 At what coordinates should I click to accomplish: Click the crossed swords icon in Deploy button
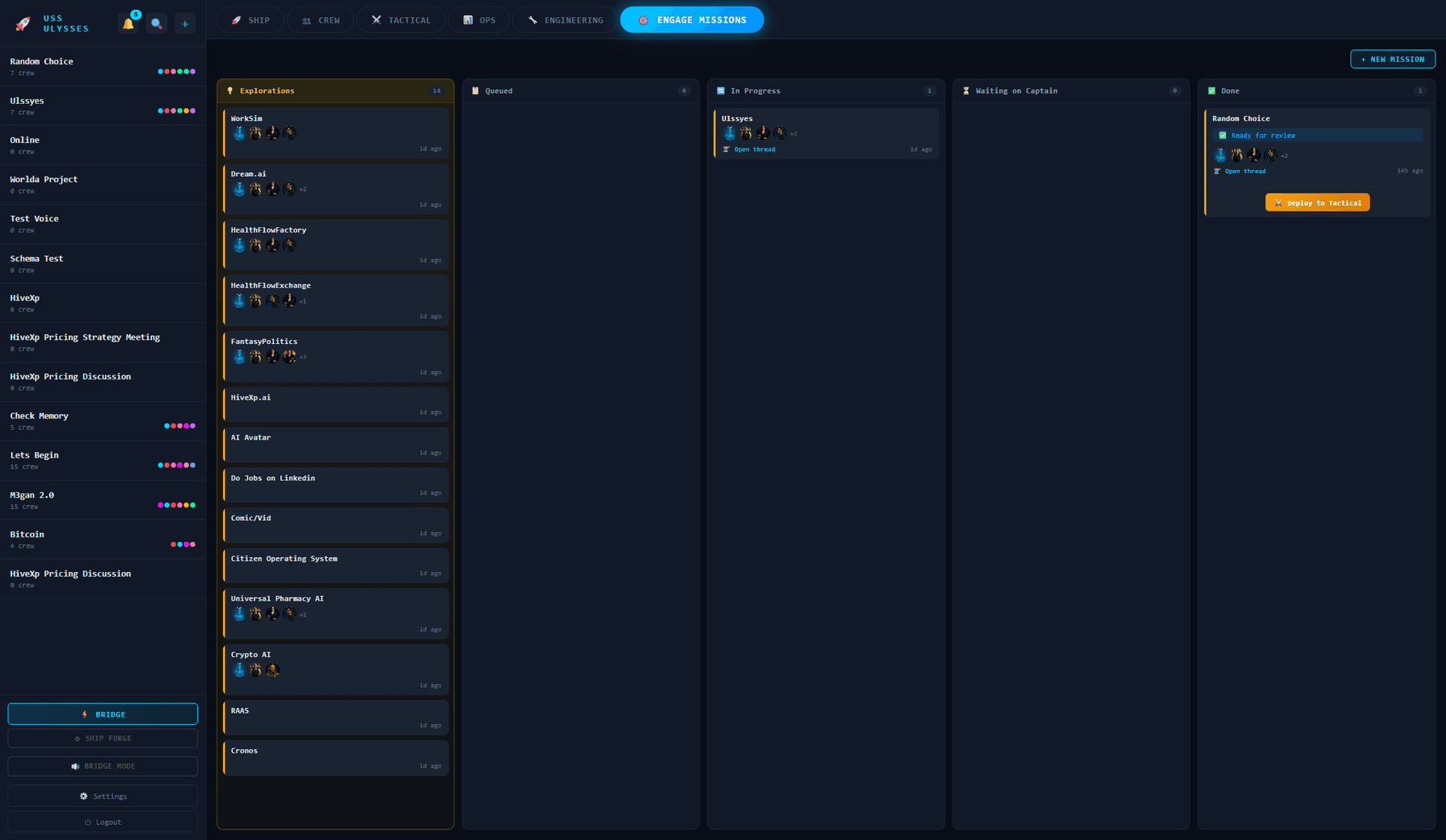pyautogui.click(x=1279, y=202)
